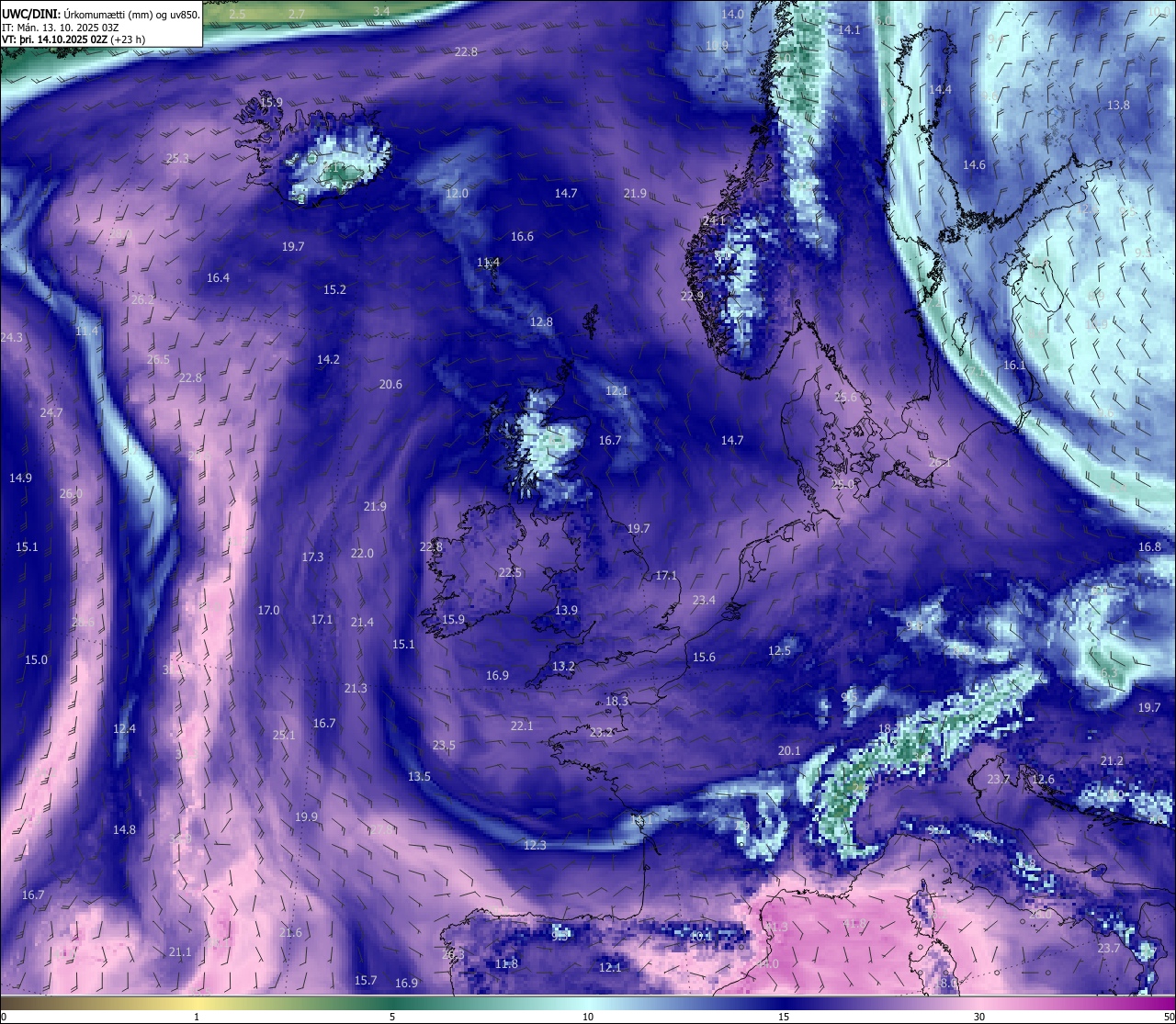Click the 12.8 value label

pos(541,321)
